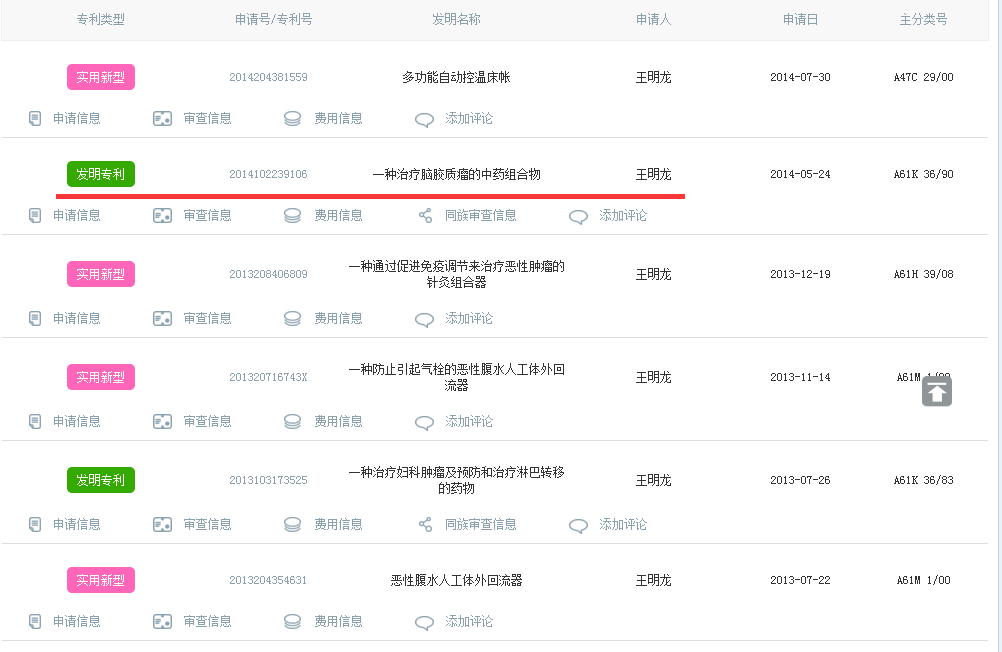Image resolution: width=1002 pixels, height=652 pixels.
Task: Open 同族审查信息 for patent 2013103173525
Action: 481,525
